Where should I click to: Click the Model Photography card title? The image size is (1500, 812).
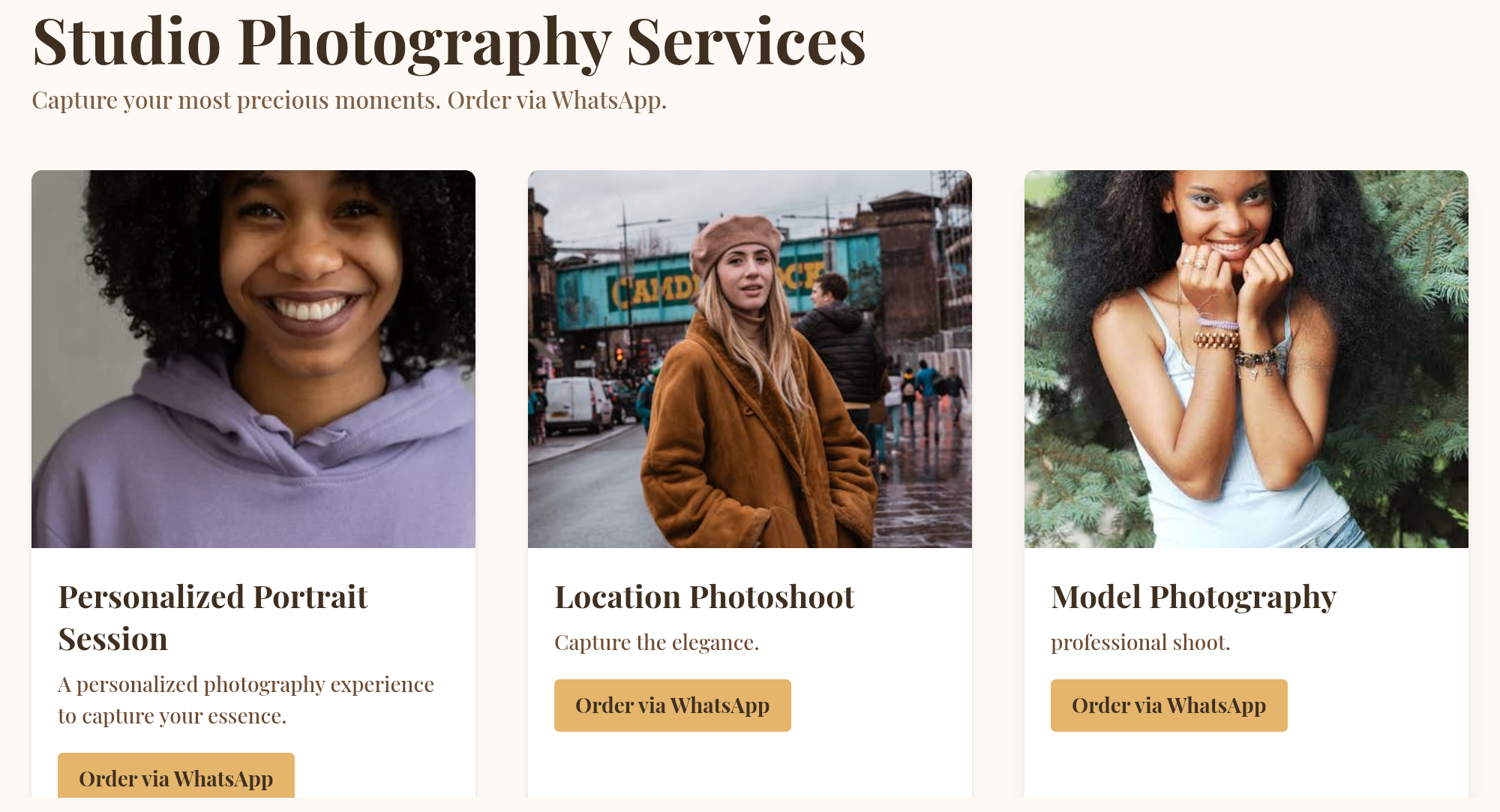tap(1193, 598)
